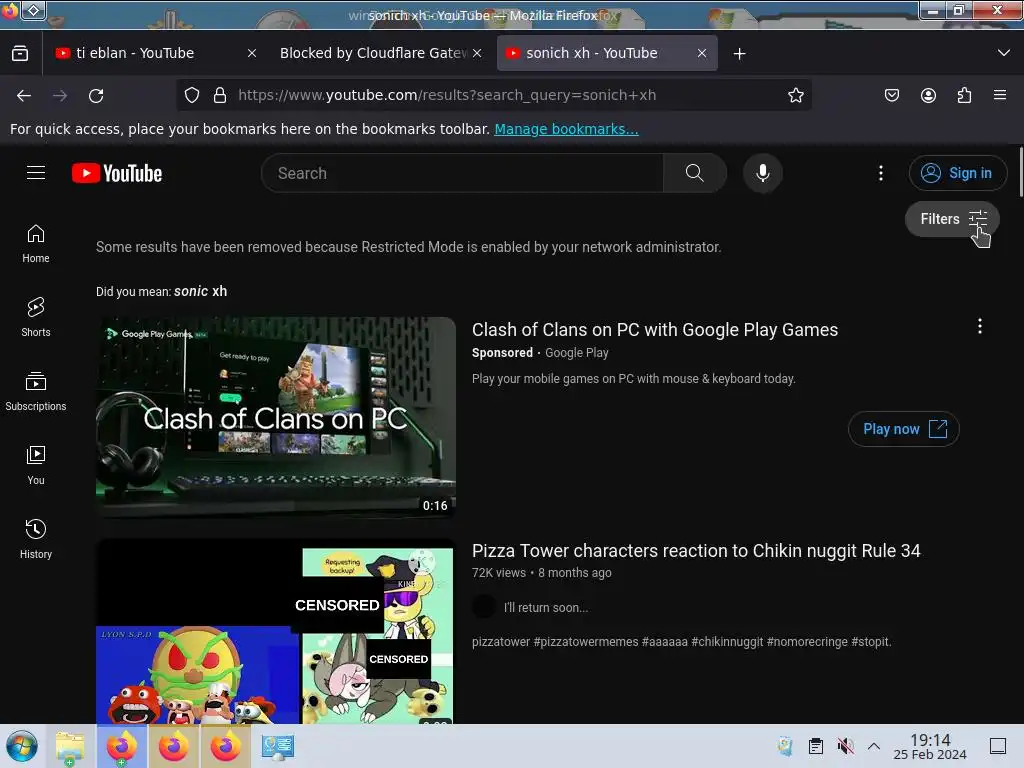Expand the hidden system tray icons
This screenshot has height=768, width=1024.
[x=874, y=746]
